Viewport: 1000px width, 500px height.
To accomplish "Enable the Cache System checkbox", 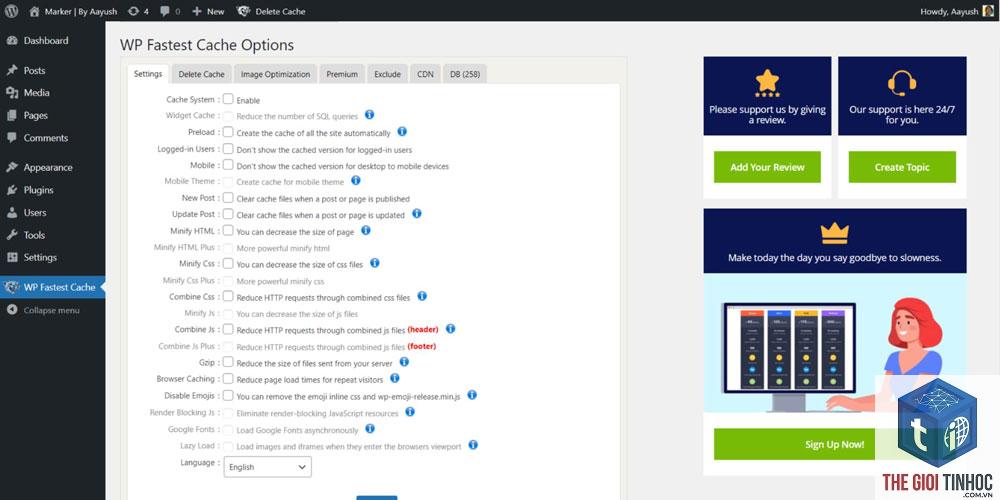I will point(228,99).
